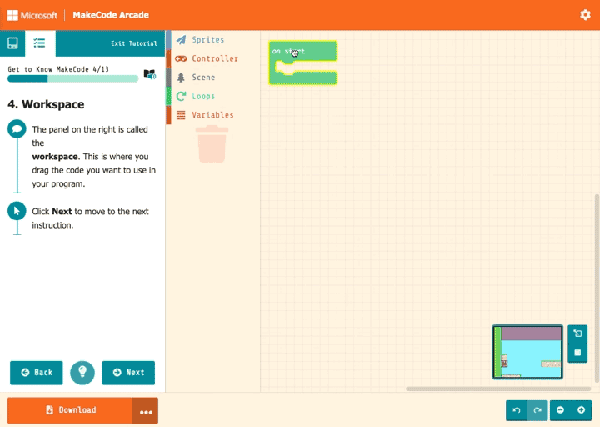This screenshot has width=600, height=427.
Task: Open the settings gear menu
Action: tap(585, 15)
